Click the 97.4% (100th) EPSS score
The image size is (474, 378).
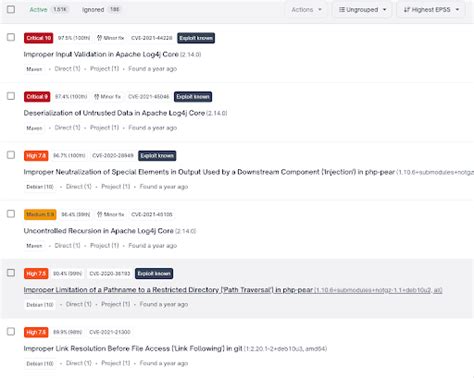(x=71, y=97)
